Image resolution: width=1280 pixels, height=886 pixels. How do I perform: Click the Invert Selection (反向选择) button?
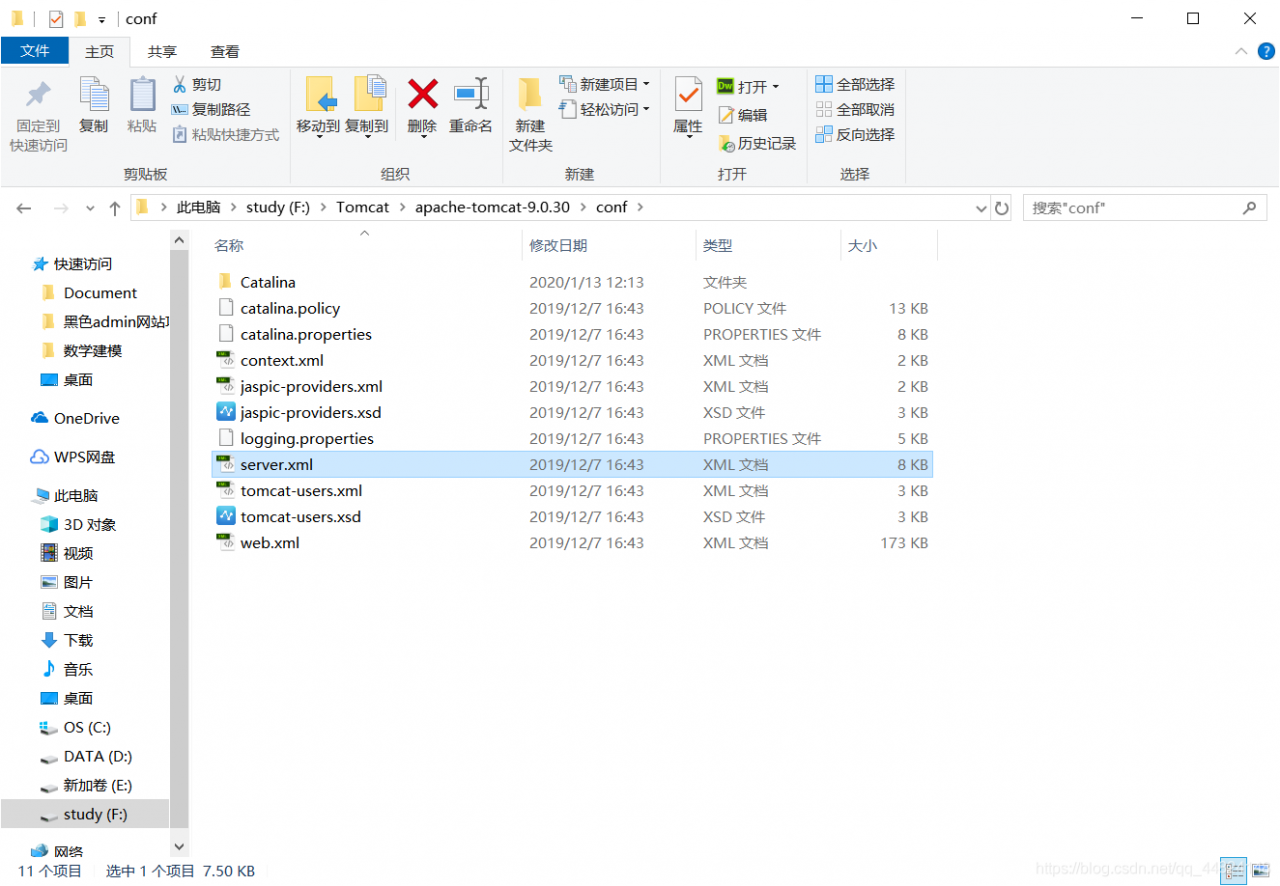(x=855, y=134)
